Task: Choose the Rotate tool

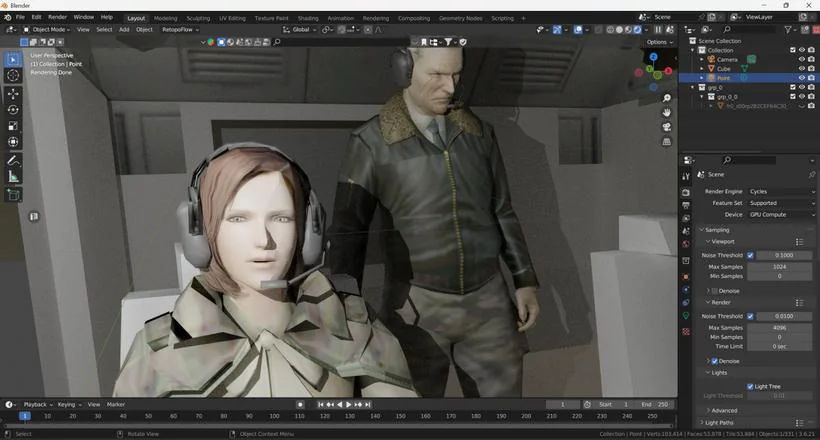Action: point(13,110)
